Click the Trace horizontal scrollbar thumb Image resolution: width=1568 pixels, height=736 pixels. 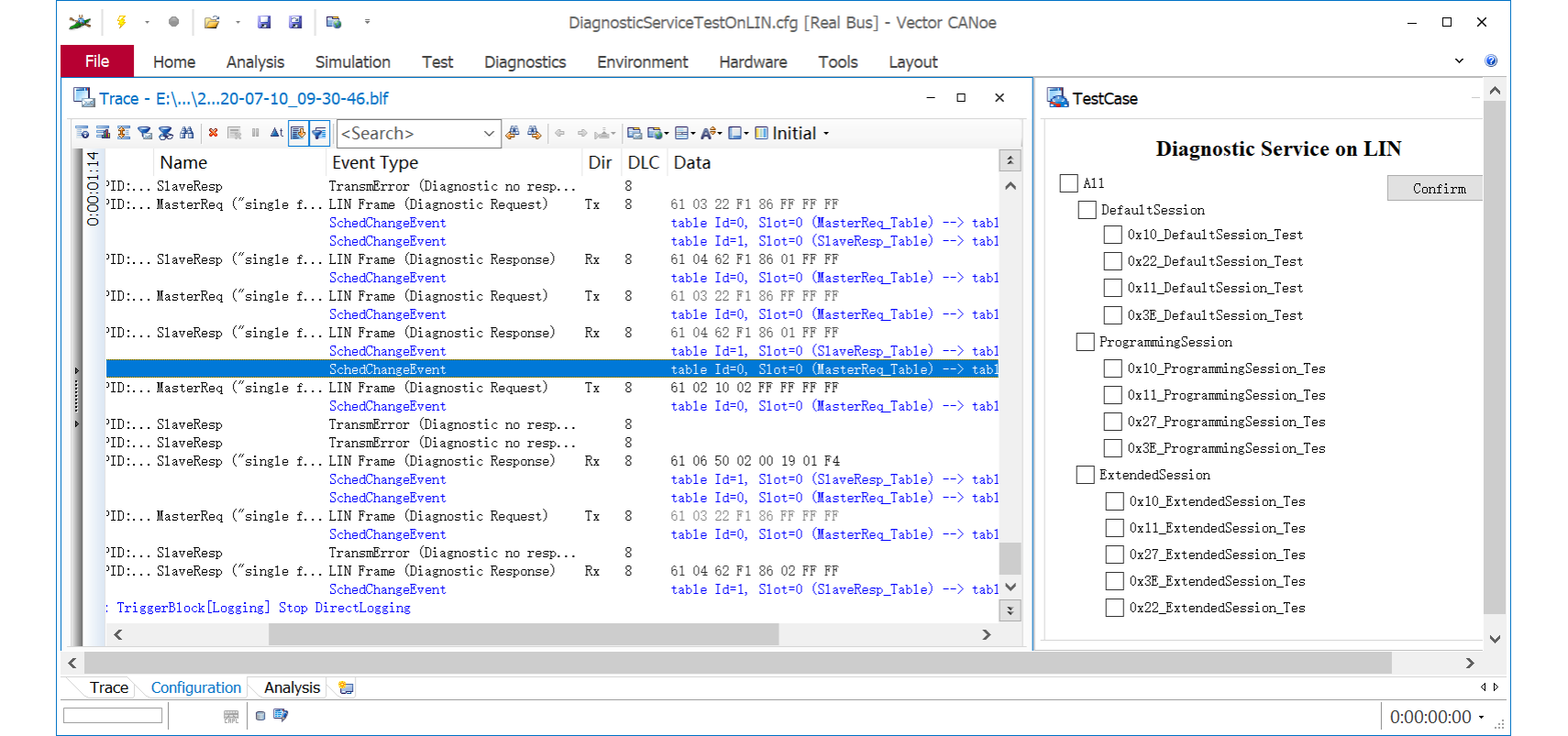(x=524, y=634)
